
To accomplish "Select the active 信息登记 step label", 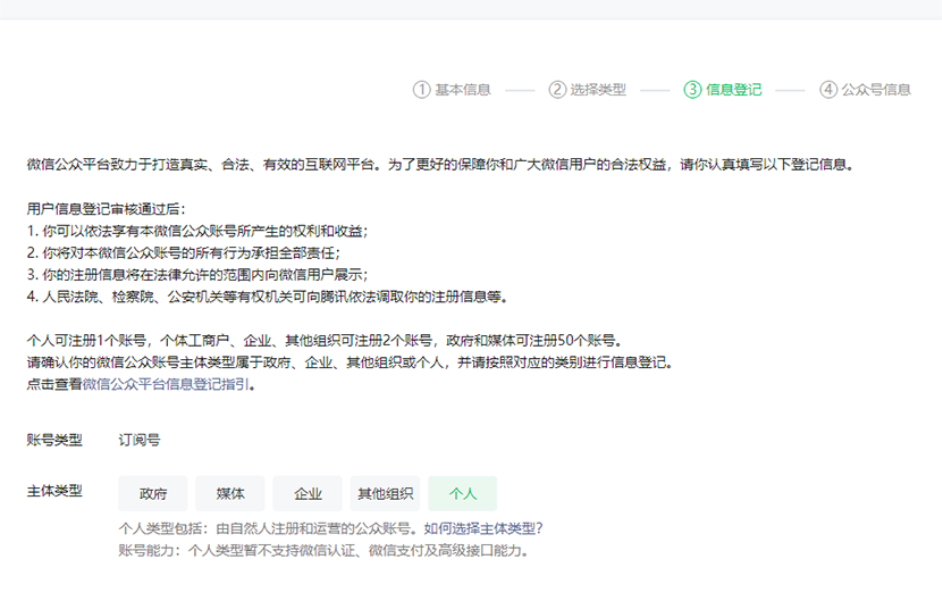I will 733,89.
